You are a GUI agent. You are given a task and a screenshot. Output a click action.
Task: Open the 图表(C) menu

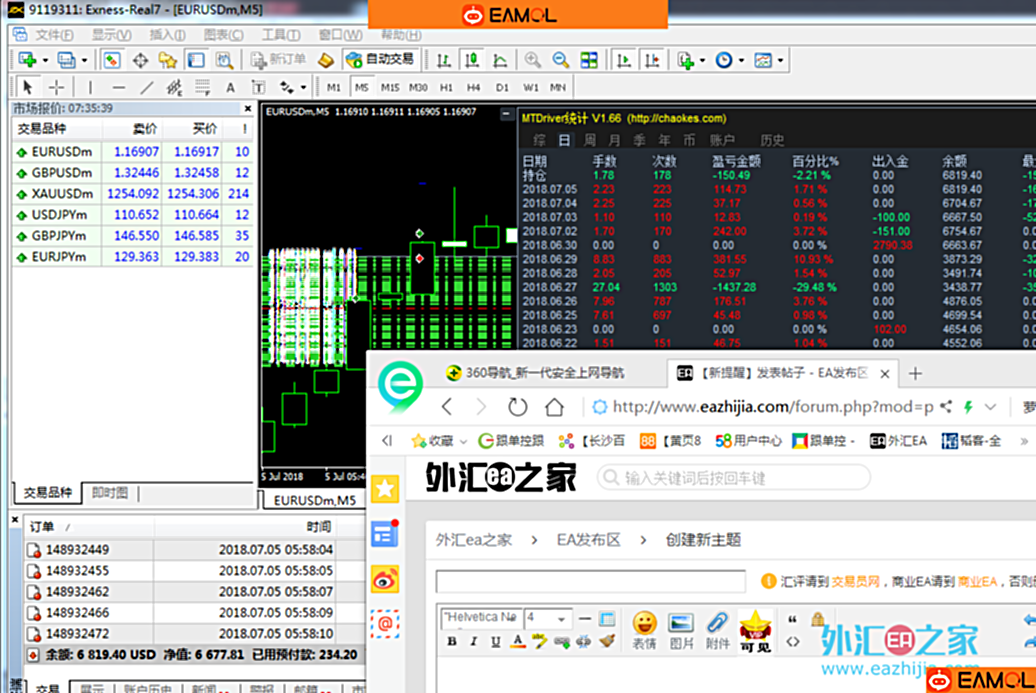[x=223, y=35]
